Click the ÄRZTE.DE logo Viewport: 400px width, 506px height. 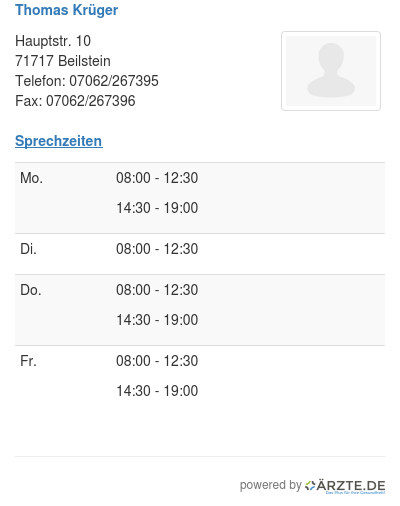click(x=345, y=486)
